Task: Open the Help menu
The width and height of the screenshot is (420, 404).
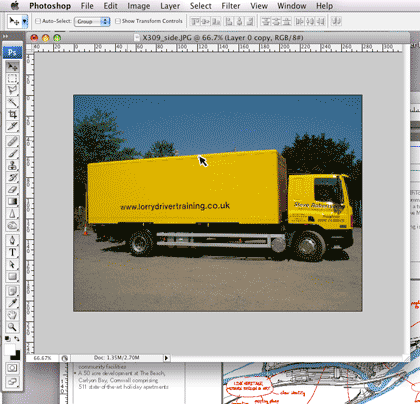Action: pos(325,6)
